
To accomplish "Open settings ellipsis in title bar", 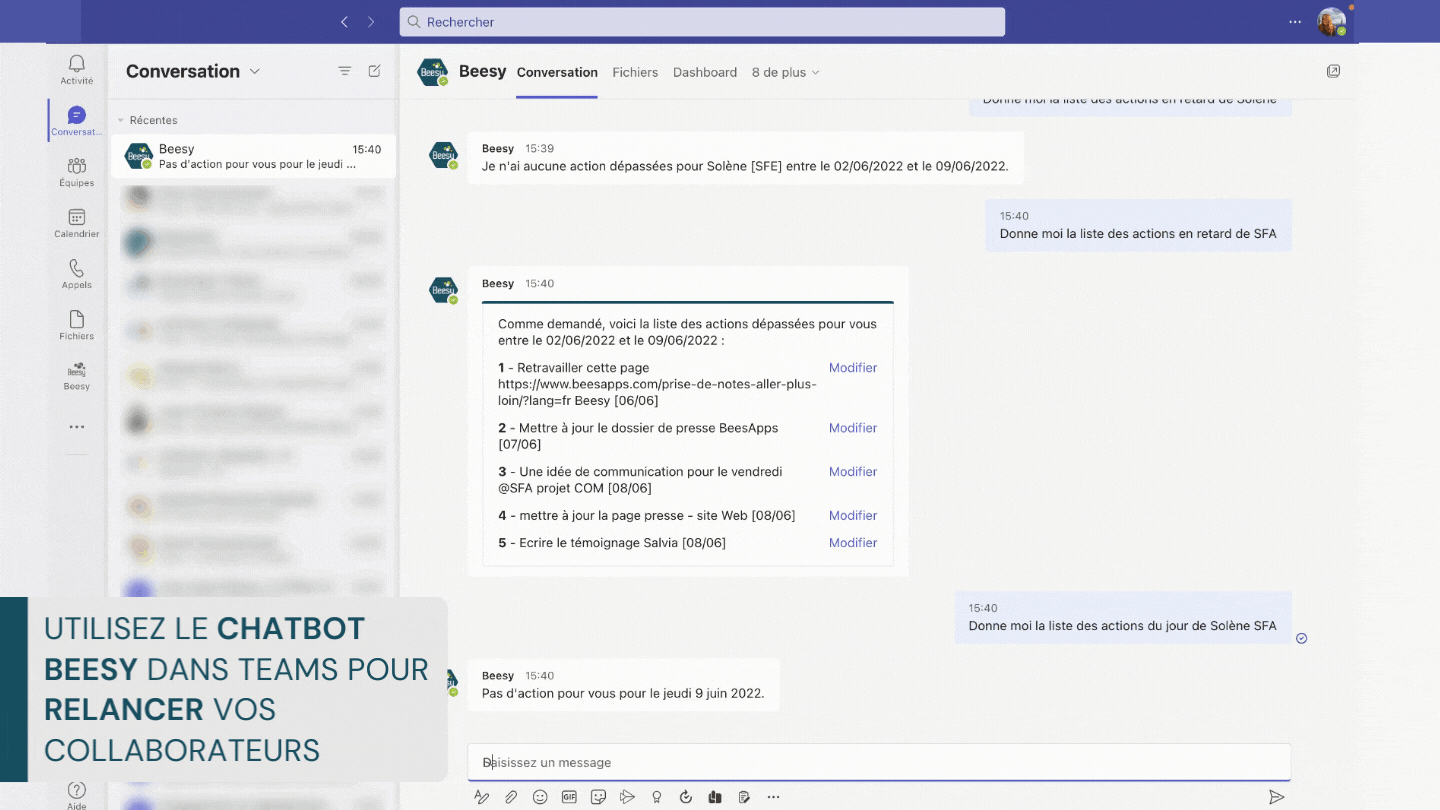I will click(1295, 21).
